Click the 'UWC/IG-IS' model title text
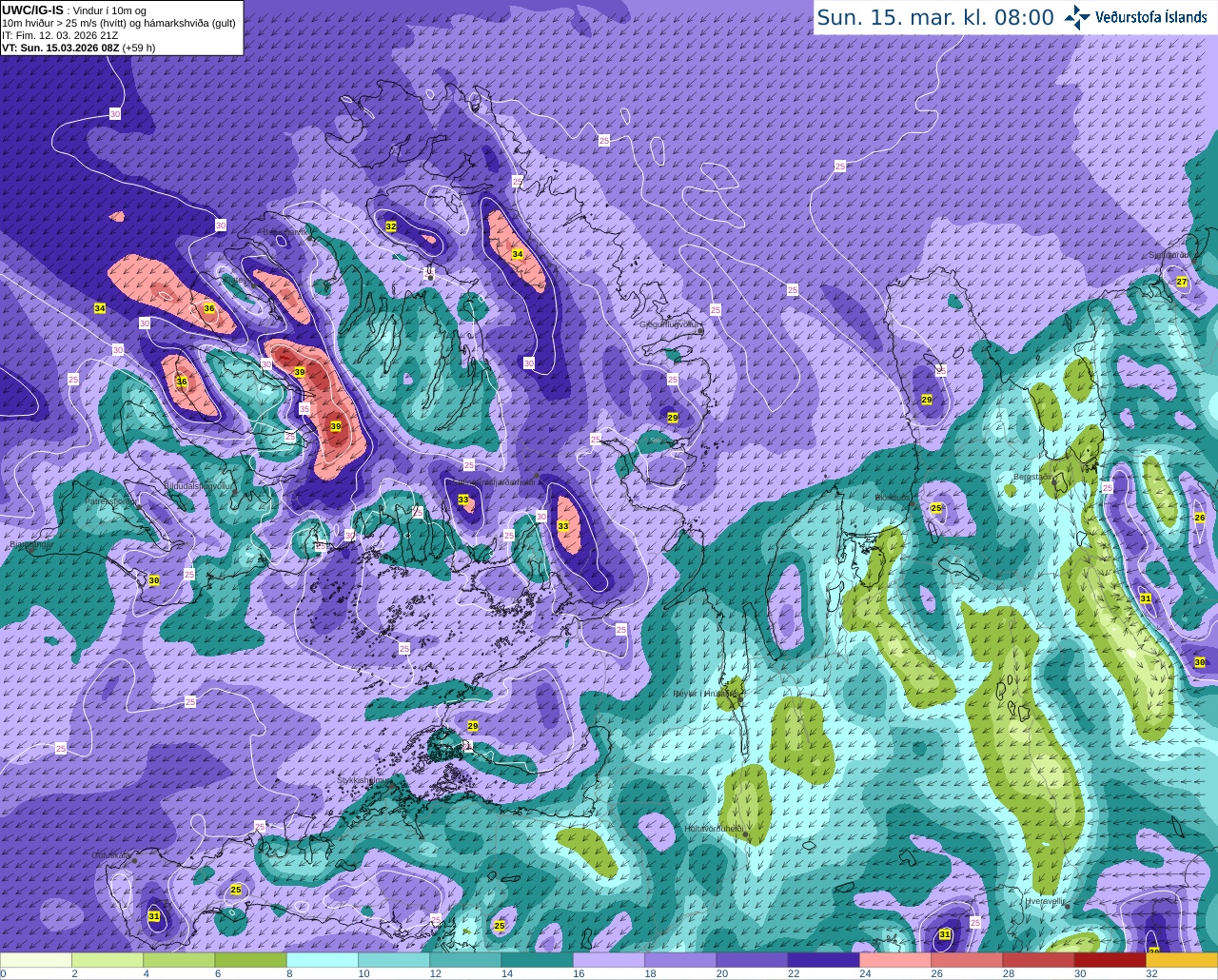 coord(32,10)
